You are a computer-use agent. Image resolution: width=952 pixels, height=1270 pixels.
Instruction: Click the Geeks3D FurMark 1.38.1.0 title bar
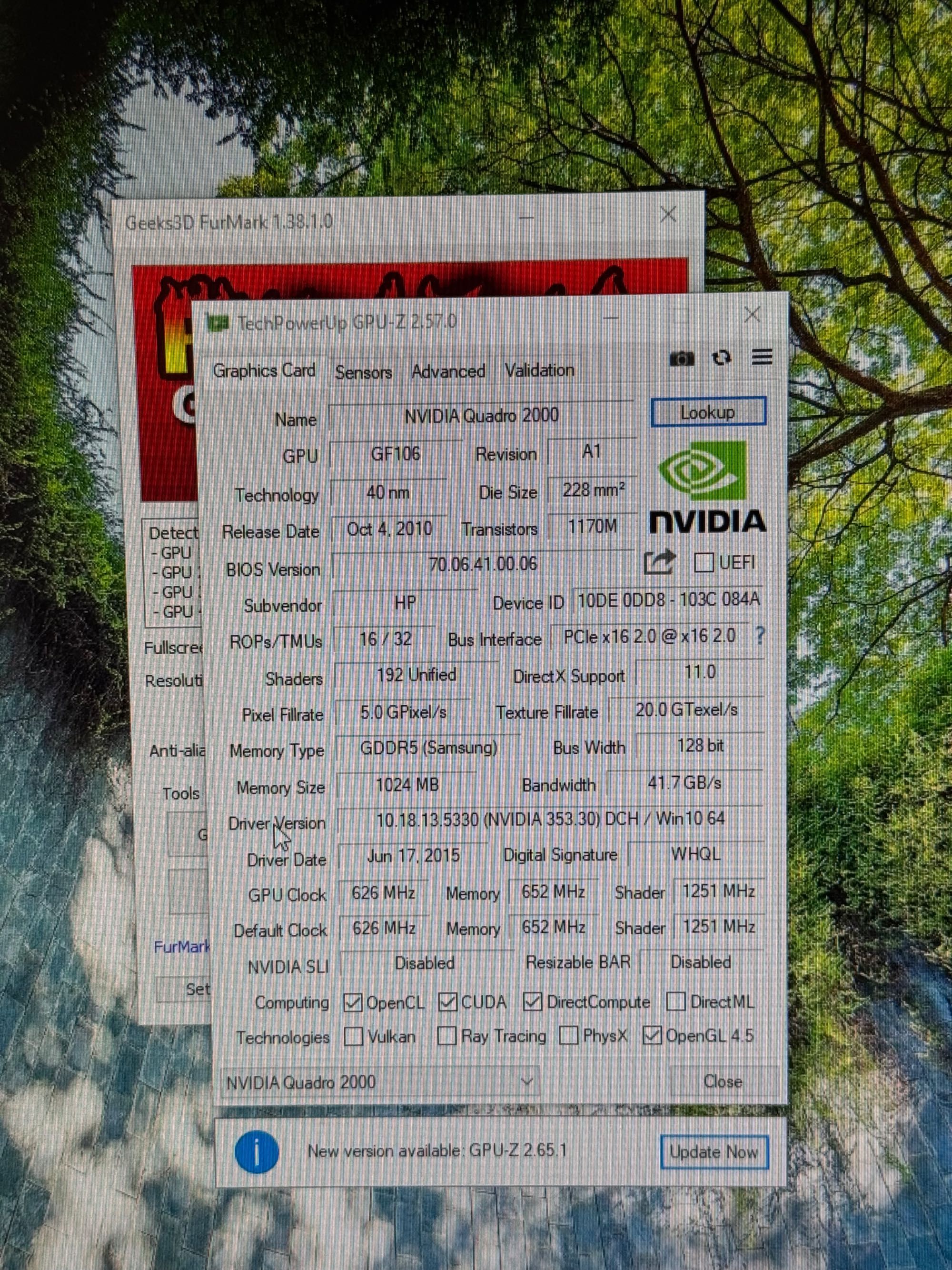pyautogui.click(x=229, y=222)
